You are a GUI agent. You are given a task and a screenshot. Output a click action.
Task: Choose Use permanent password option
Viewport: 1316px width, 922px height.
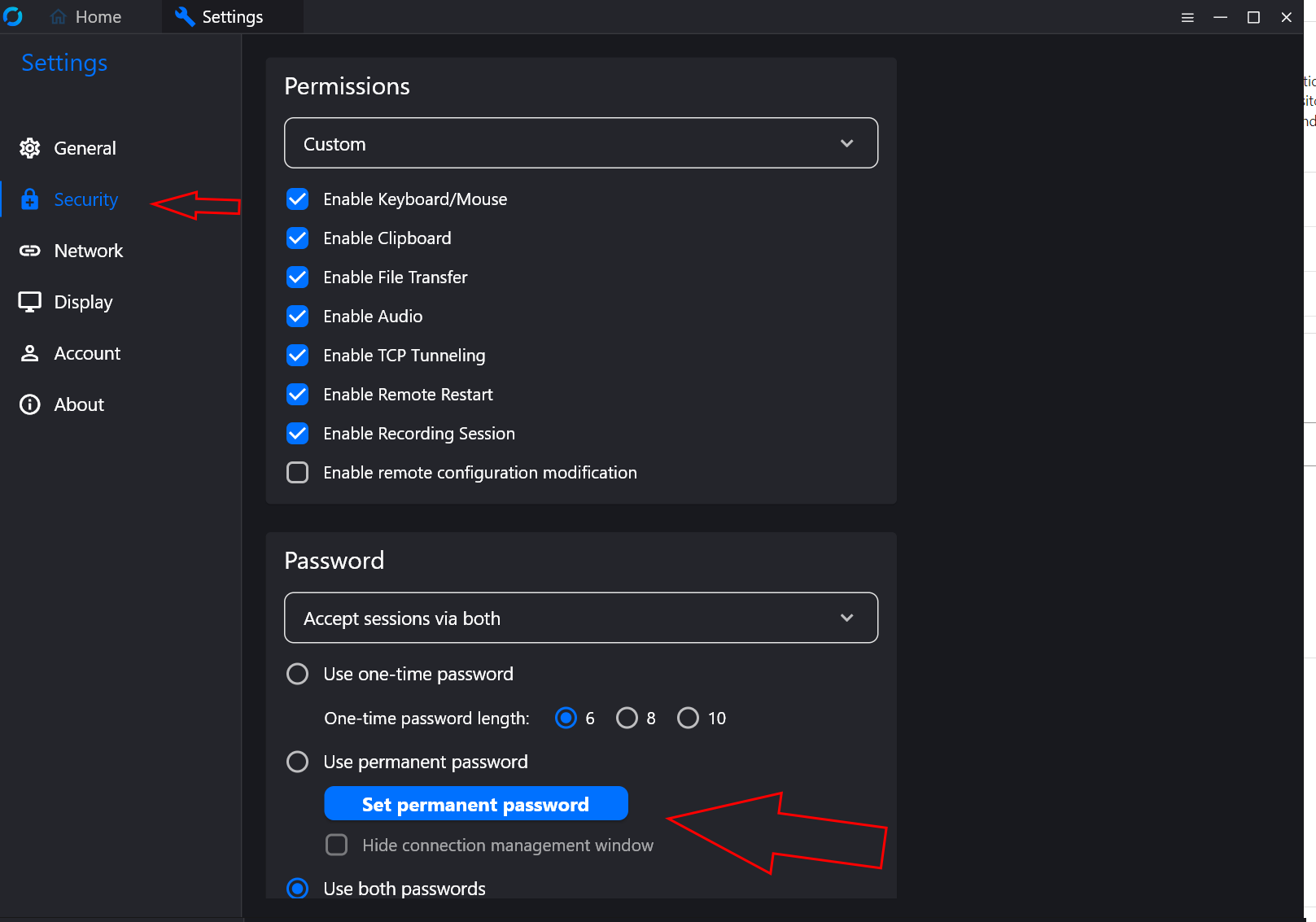click(297, 762)
